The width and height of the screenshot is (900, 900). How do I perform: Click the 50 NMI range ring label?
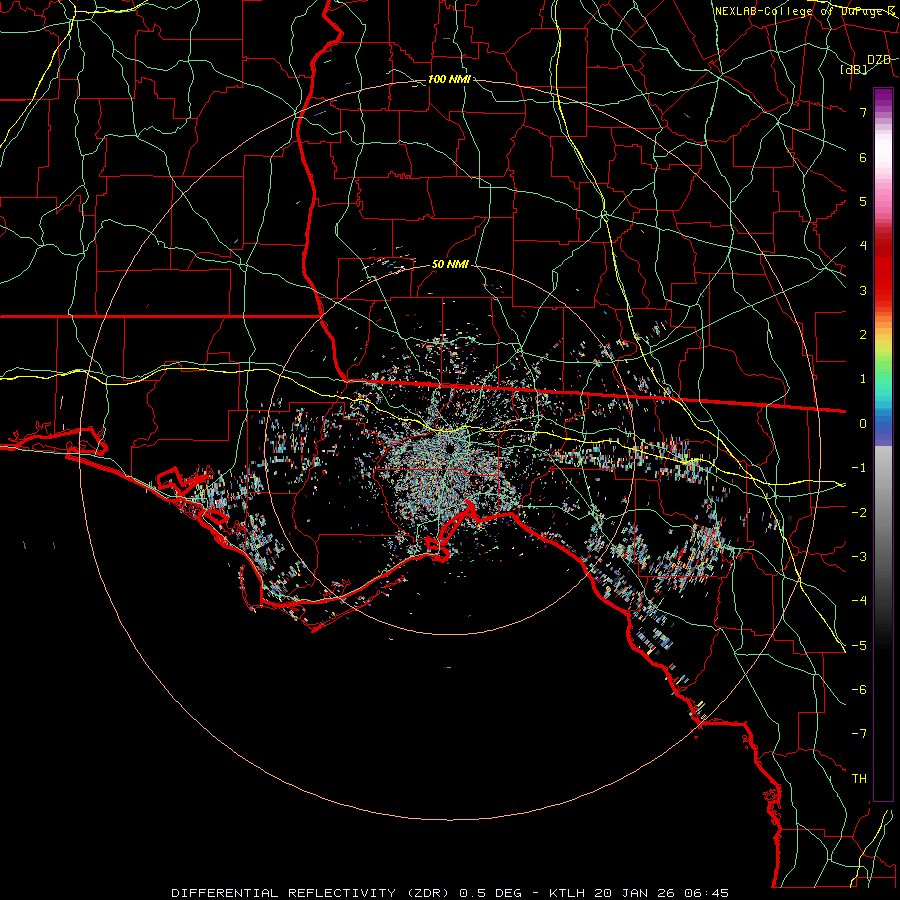450,264
